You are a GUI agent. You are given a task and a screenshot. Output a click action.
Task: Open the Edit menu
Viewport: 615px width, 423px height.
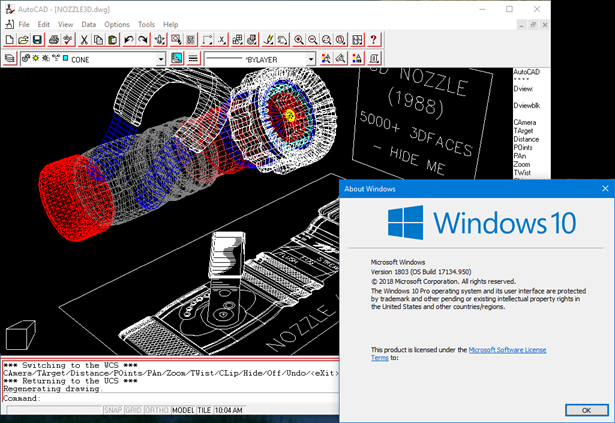44,24
